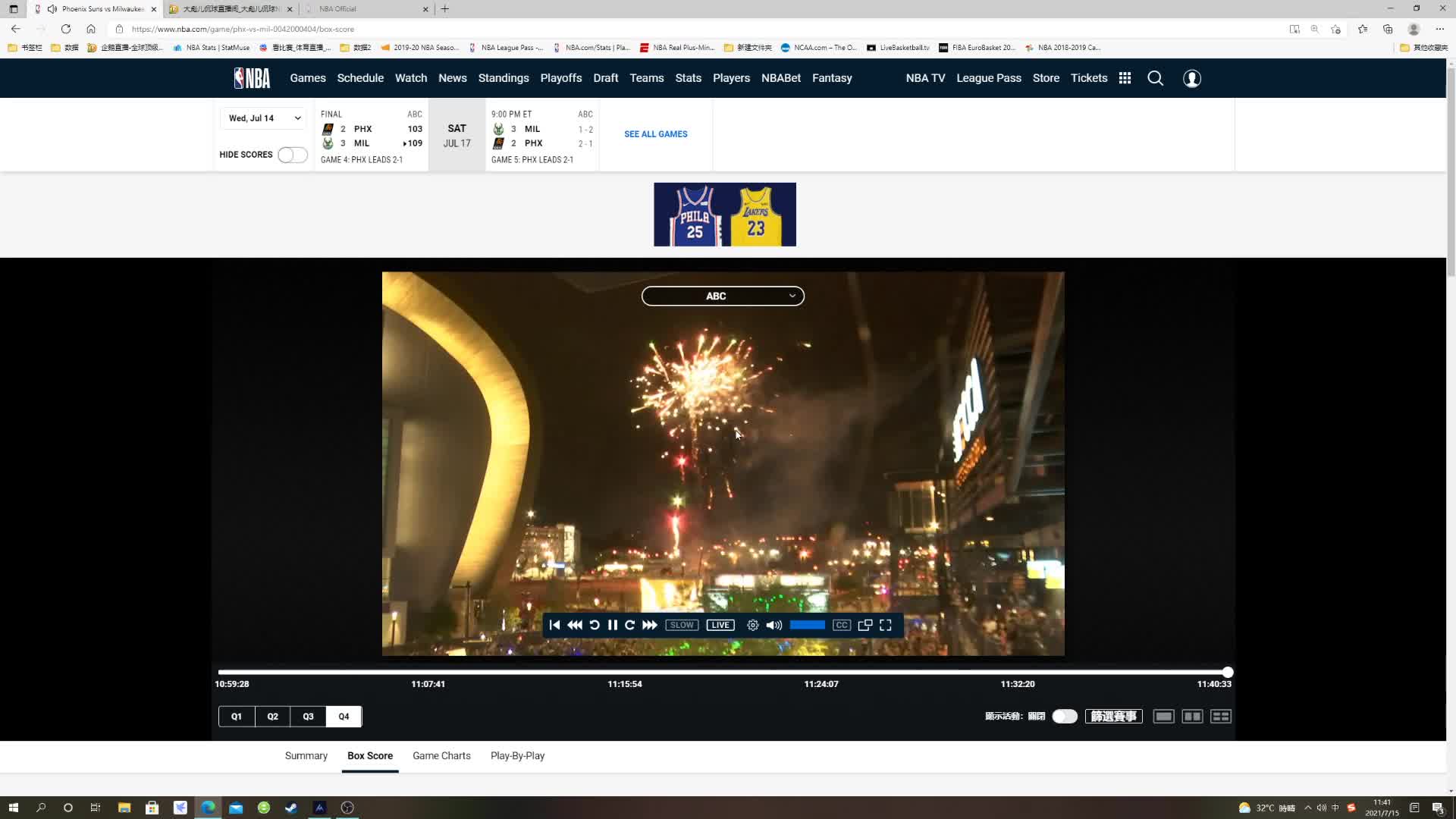Viewport: 1456px width, 819px height.
Task: Expand the NBA apps grid menu
Action: click(1125, 78)
